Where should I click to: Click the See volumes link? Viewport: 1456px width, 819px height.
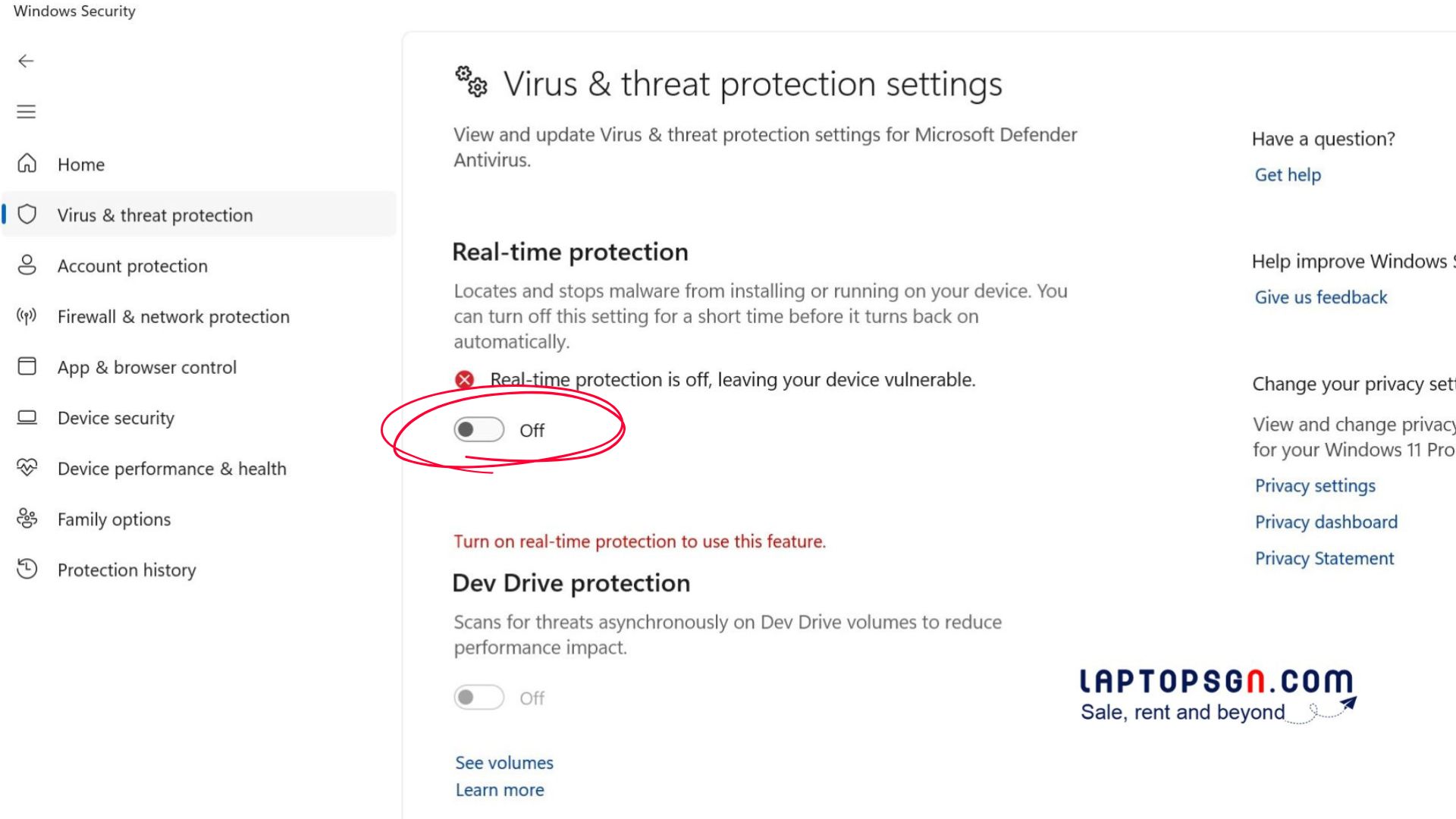coord(504,763)
